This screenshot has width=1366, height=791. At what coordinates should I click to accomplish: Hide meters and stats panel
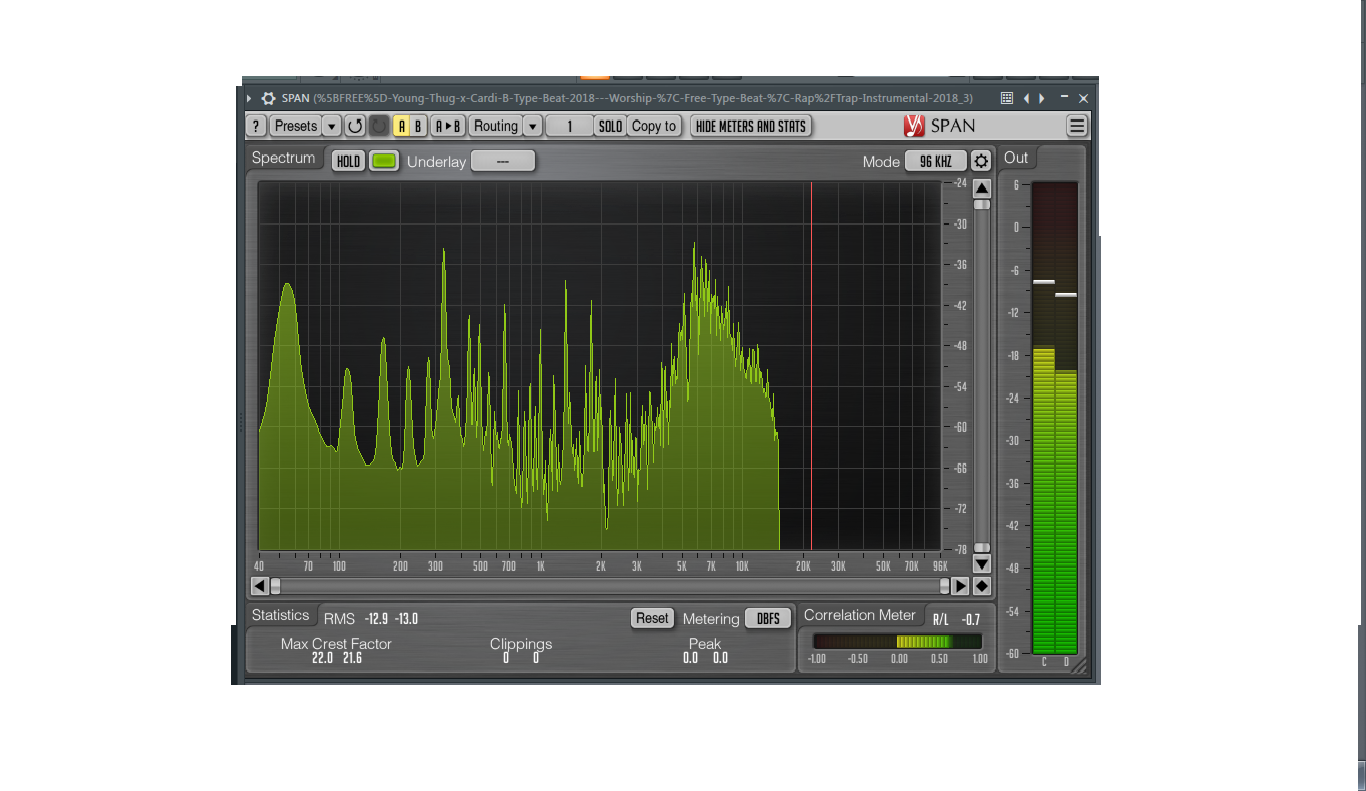[750, 126]
